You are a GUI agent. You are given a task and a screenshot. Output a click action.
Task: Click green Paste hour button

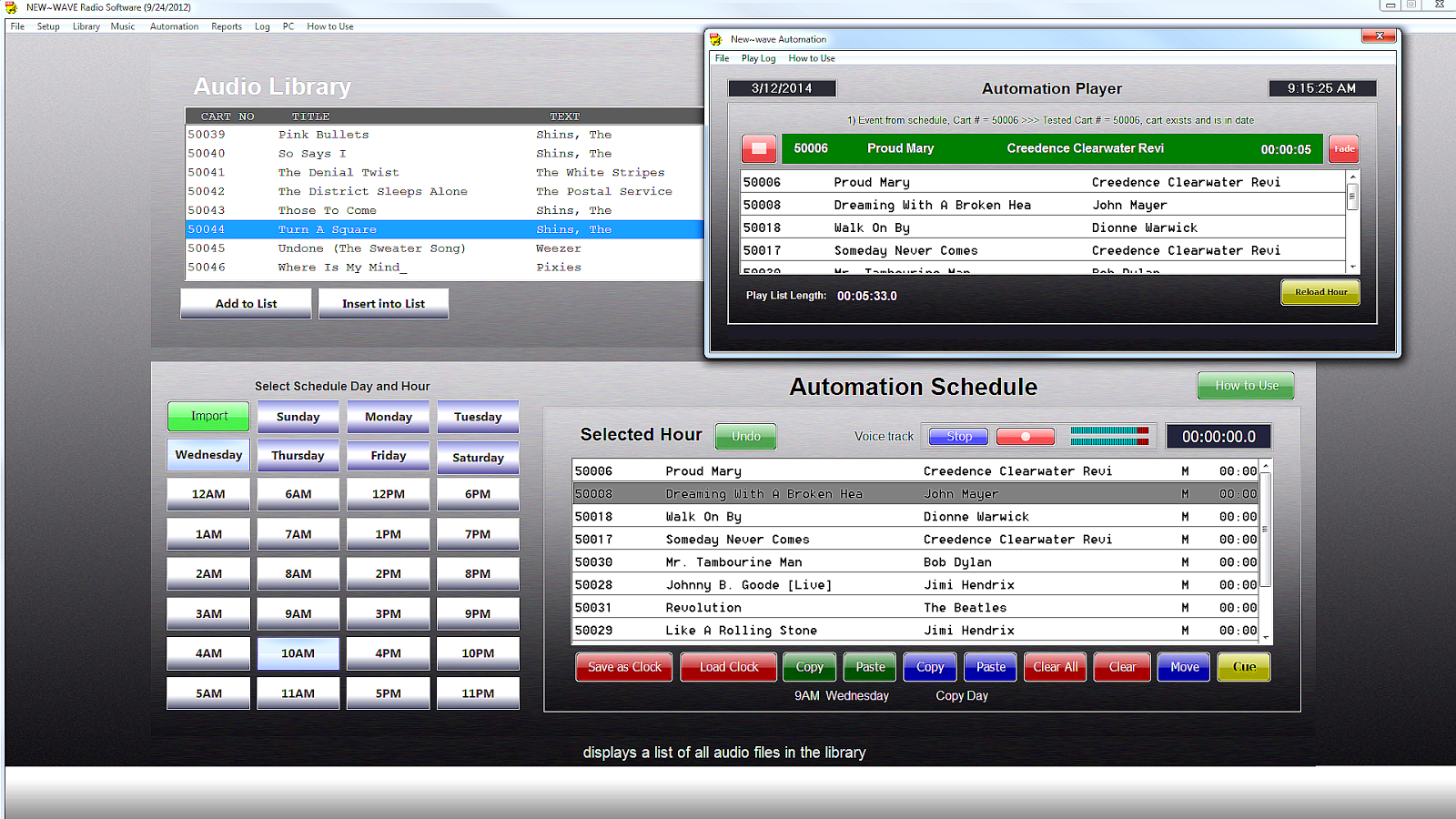[870, 667]
